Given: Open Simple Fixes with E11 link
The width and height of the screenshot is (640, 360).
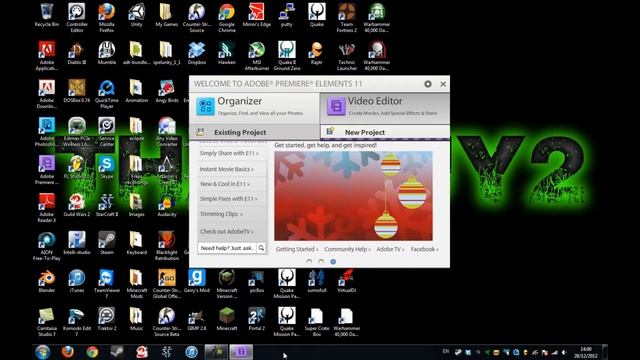Looking at the screenshot, I should 229,199.
